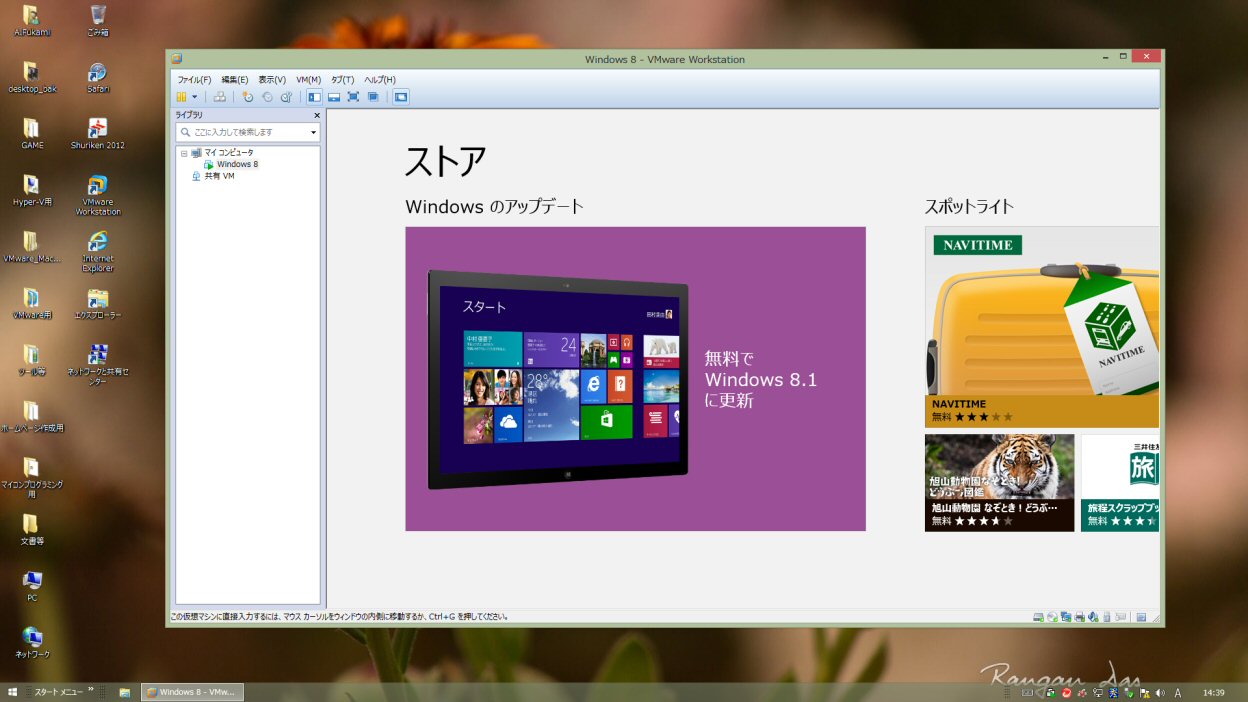Click the hard disk status bar icon
This screenshot has height=702, width=1248.
[x=1039, y=617]
